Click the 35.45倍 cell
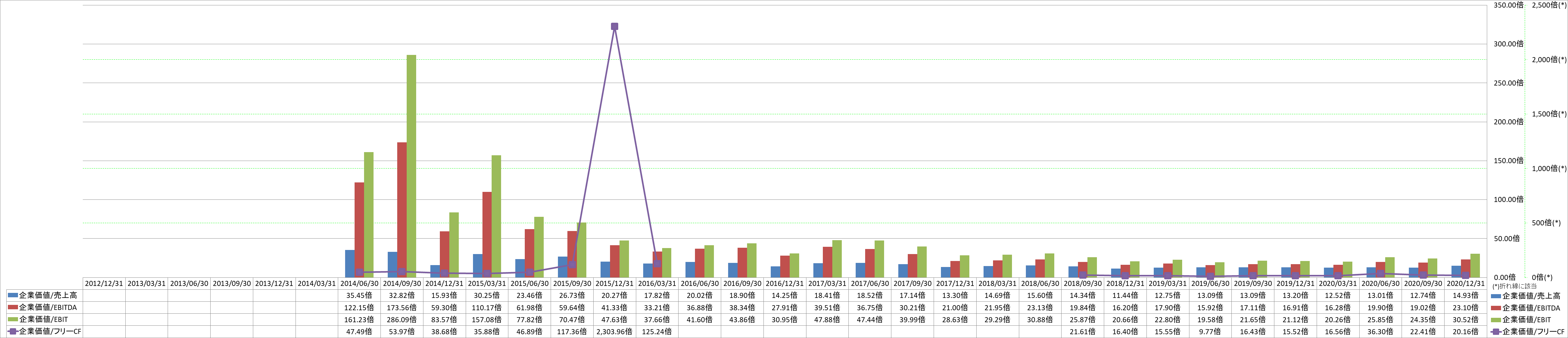This screenshot has width=1568, height=338. coord(359,295)
